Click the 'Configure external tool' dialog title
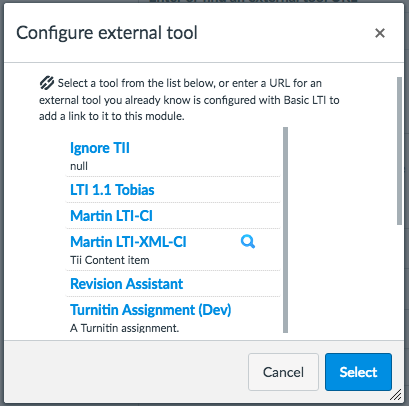This screenshot has height=406, width=409. click(x=107, y=33)
